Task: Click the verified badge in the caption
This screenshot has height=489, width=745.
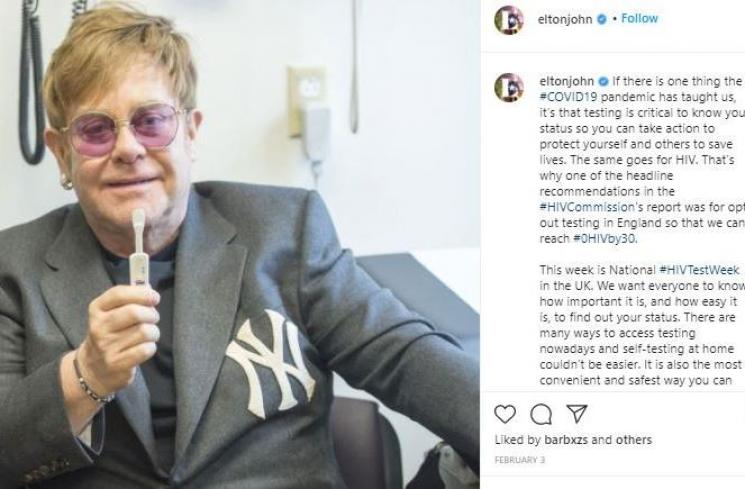Action: tap(602, 80)
